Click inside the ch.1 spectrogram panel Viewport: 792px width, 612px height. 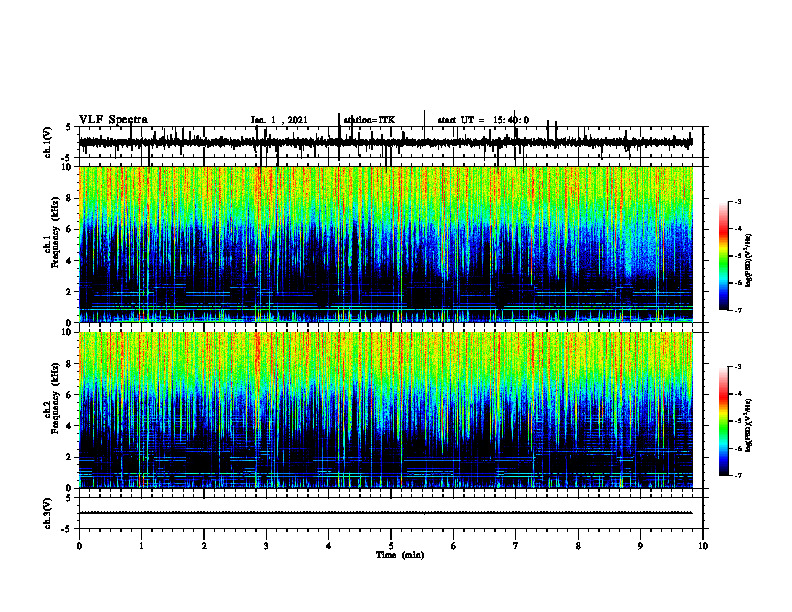pyautogui.click(x=385, y=244)
